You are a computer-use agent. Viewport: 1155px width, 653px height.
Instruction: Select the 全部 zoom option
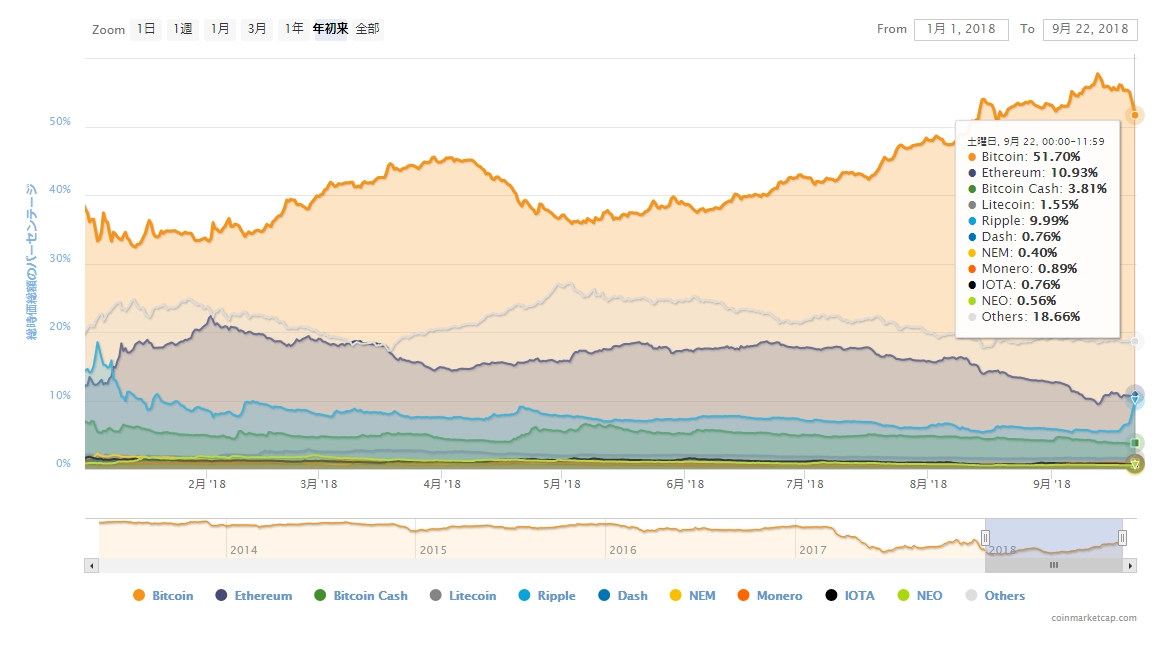coord(367,29)
